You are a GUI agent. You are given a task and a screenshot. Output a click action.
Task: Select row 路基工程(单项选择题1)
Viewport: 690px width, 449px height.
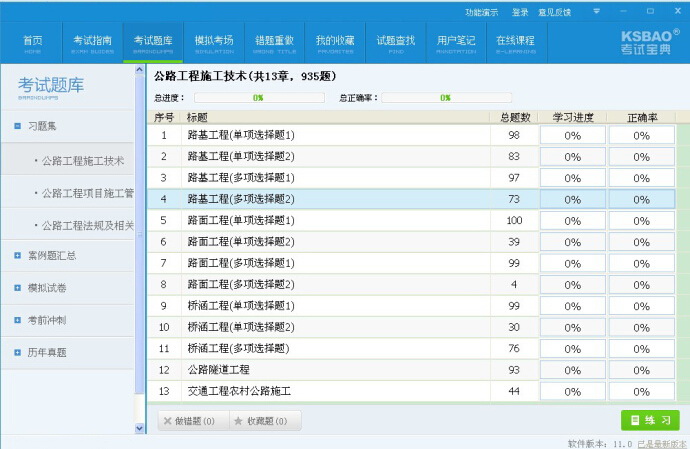(411, 135)
